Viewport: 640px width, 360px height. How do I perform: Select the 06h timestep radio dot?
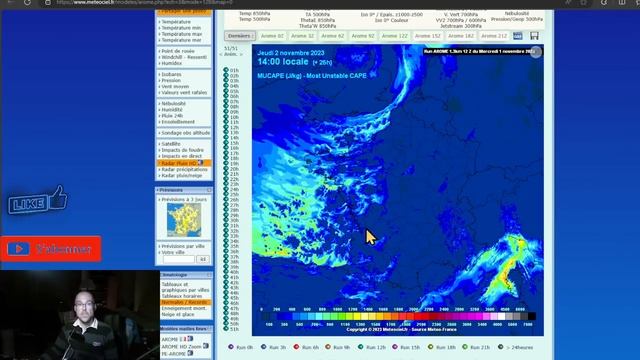226,96
